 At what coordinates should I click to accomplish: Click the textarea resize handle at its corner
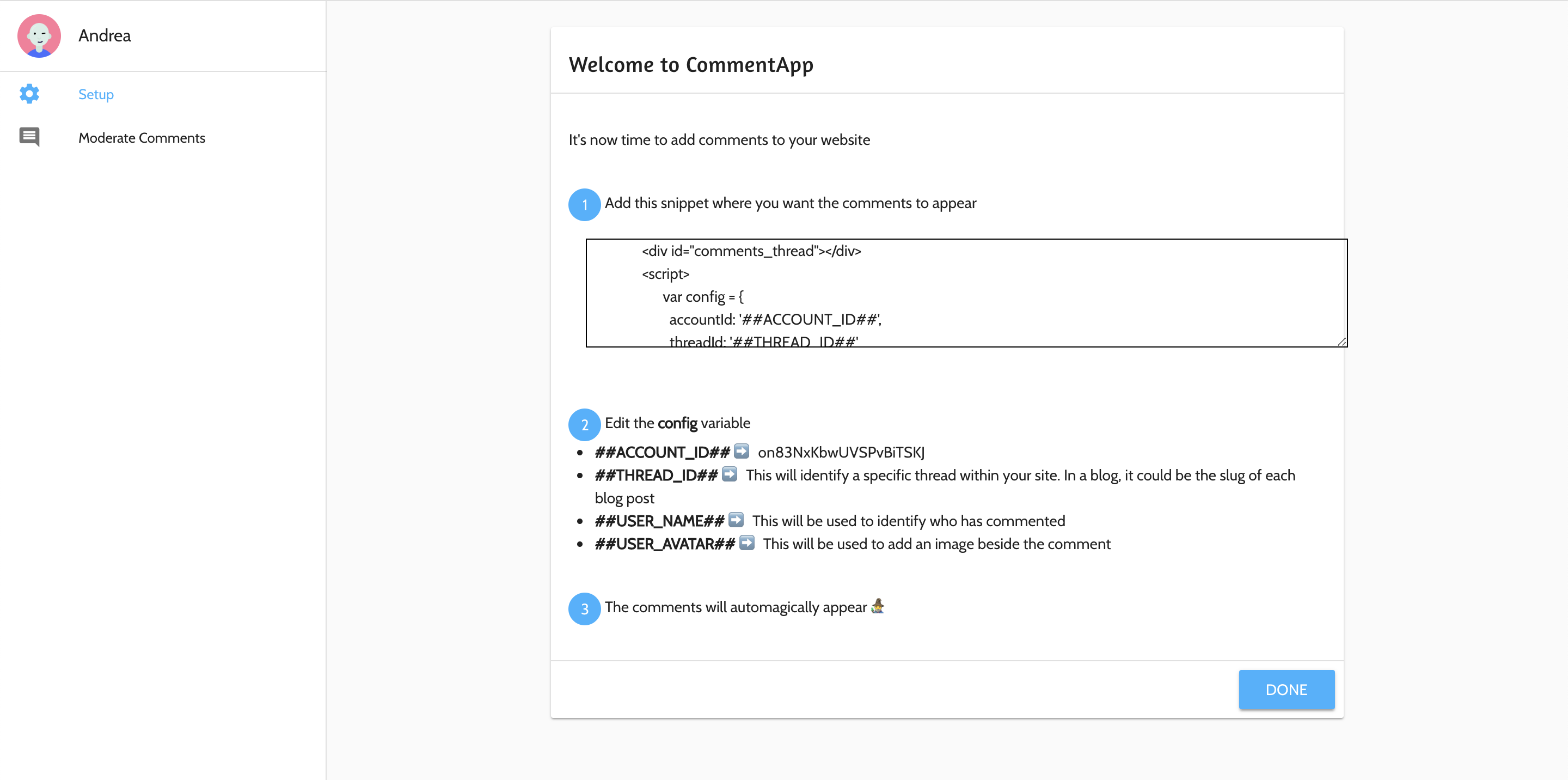click(1342, 341)
